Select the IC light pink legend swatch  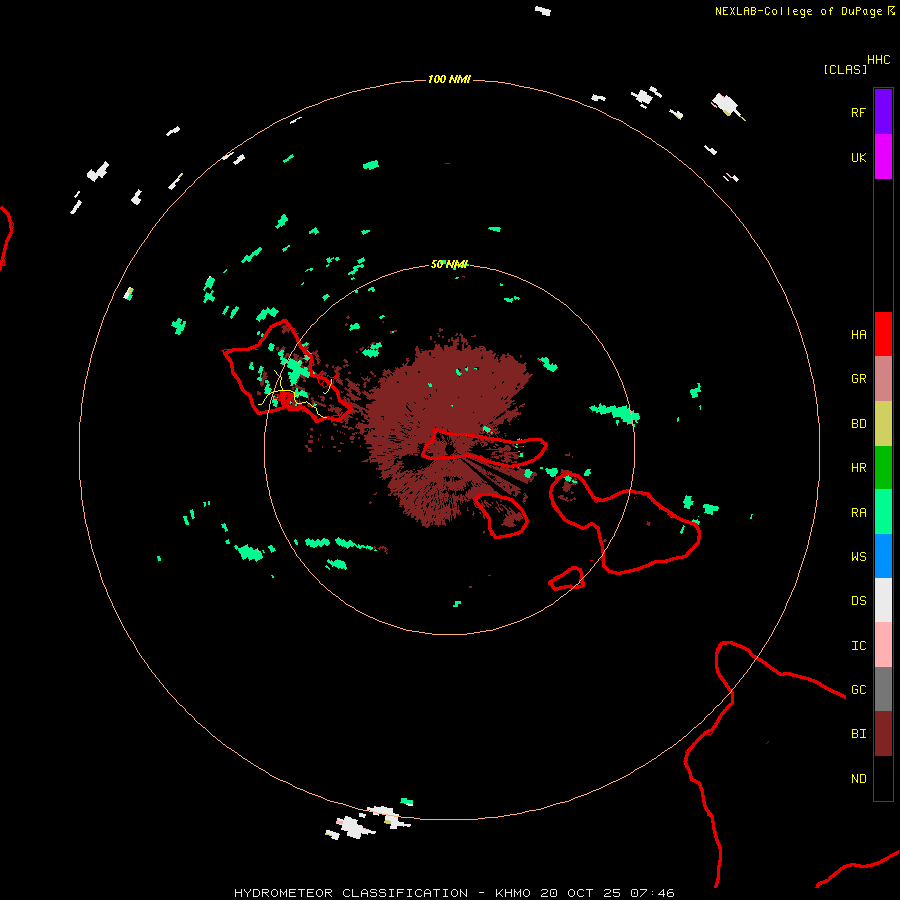point(883,645)
